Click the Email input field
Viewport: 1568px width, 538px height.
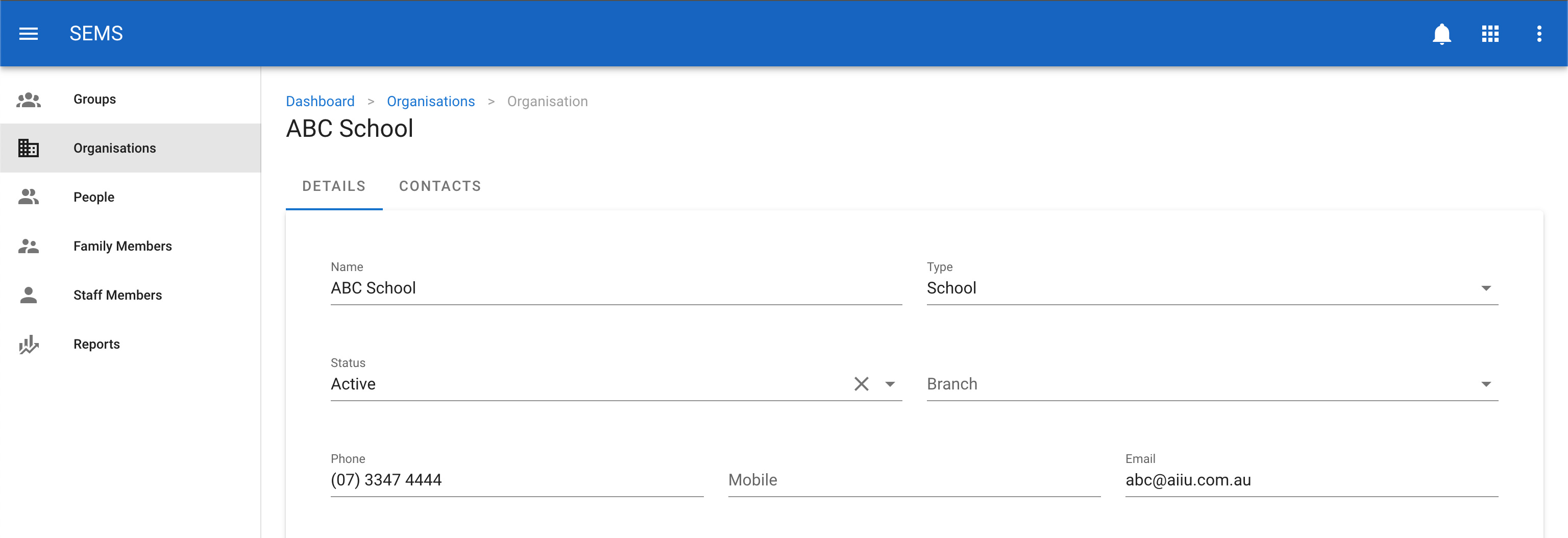[x=1311, y=480]
